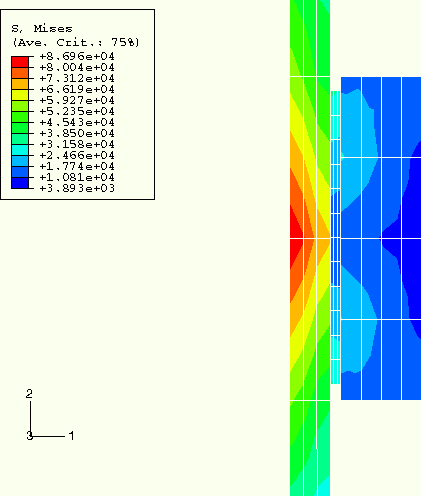This screenshot has width=421, height=496.
Task: Click the +5.235e+04 legend value
Action: pyautogui.click(x=77, y=111)
